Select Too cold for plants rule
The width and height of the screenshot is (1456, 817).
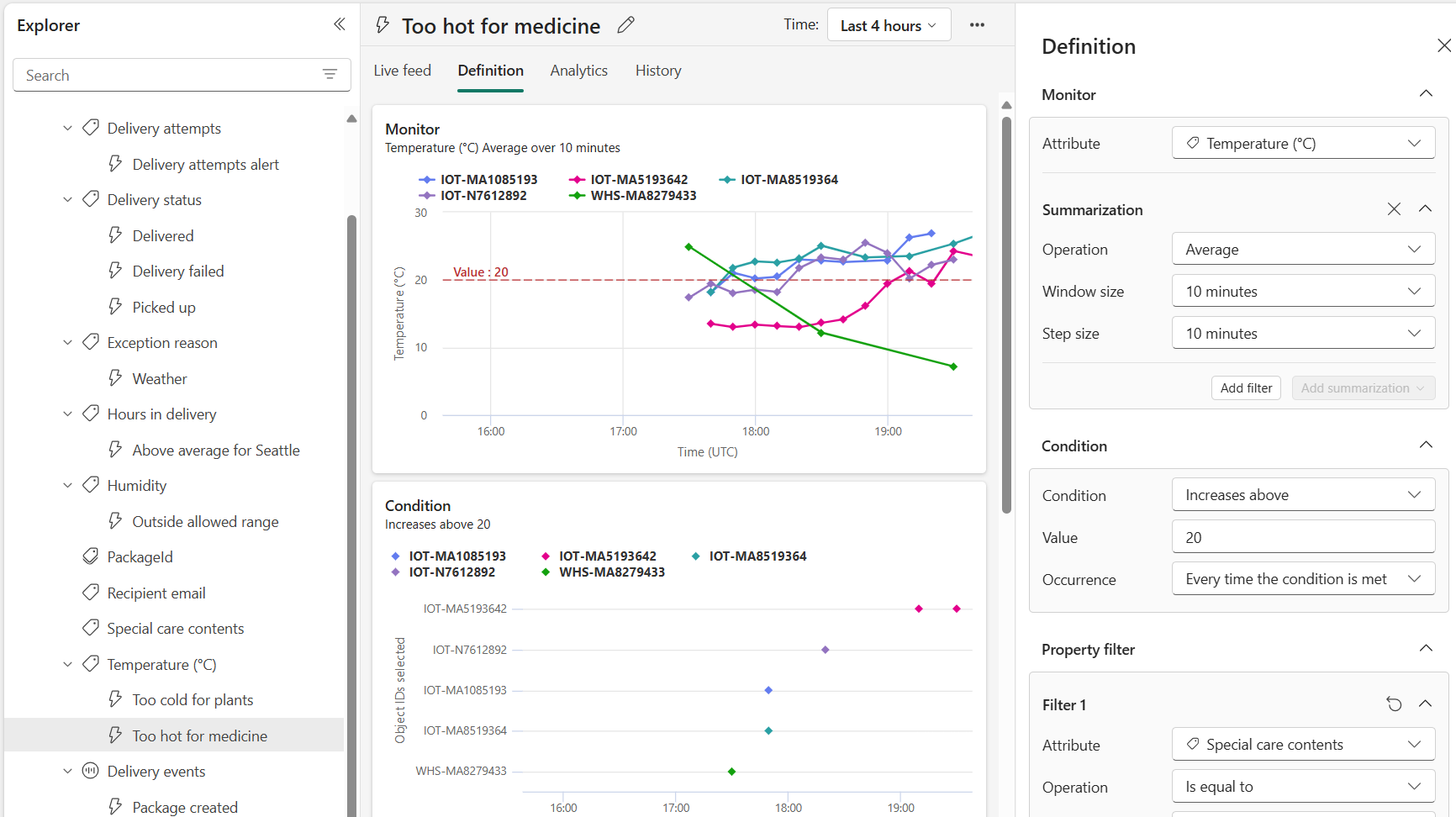193,700
